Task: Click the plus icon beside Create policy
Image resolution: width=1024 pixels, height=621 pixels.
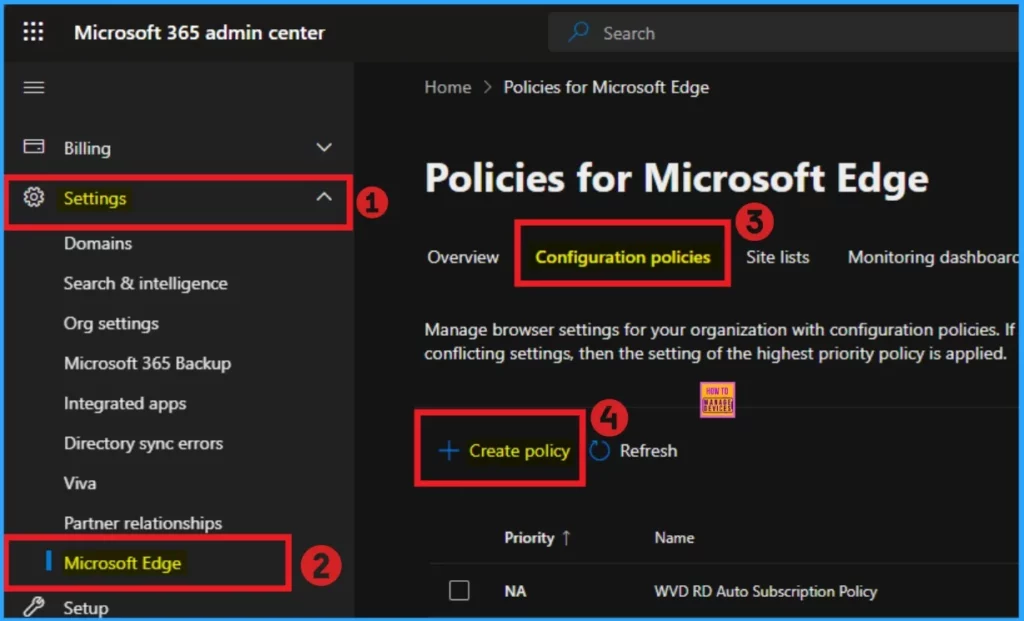Action: 449,451
